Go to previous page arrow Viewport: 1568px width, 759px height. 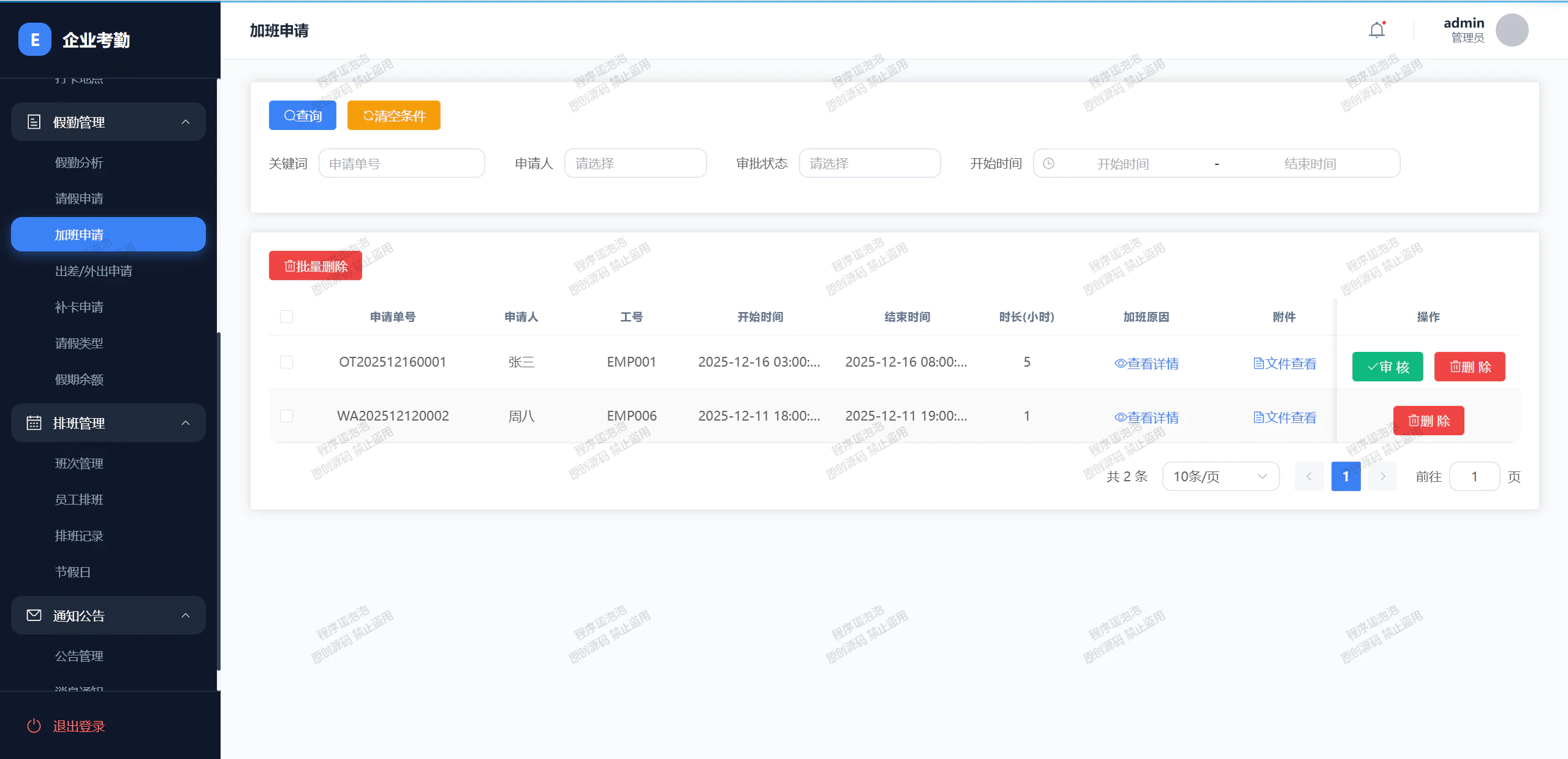click(x=1309, y=476)
